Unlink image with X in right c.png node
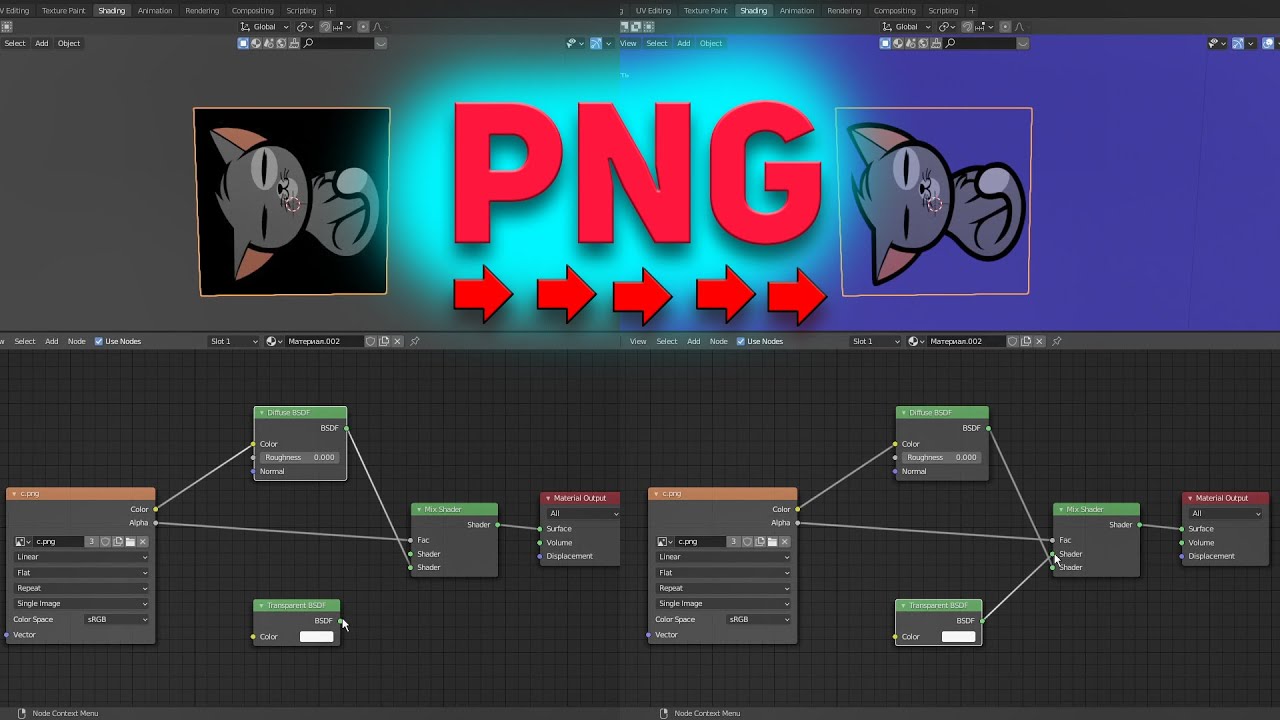Viewport: 1280px width, 720px height. pos(785,541)
